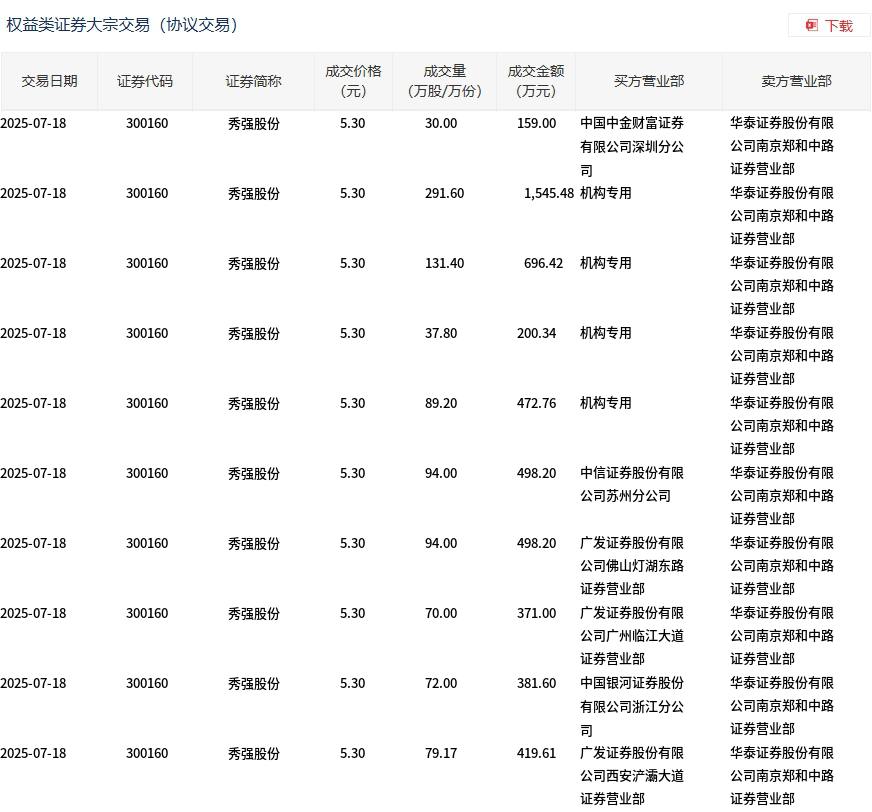
Task: Select the 买方营业部 column header
Action: coord(649,82)
